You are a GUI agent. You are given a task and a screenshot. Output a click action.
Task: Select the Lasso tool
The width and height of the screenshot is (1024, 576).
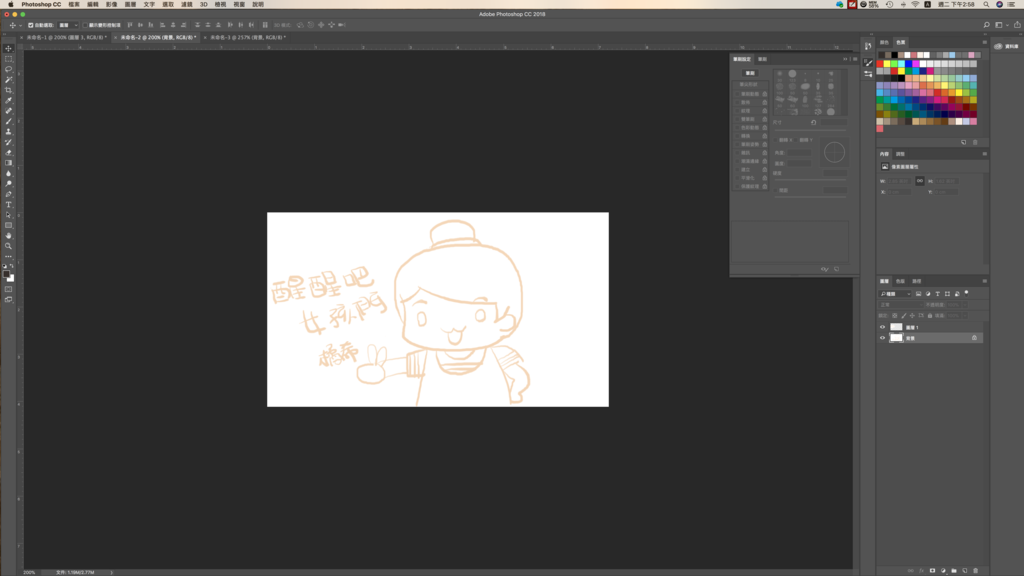tap(9, 69)
